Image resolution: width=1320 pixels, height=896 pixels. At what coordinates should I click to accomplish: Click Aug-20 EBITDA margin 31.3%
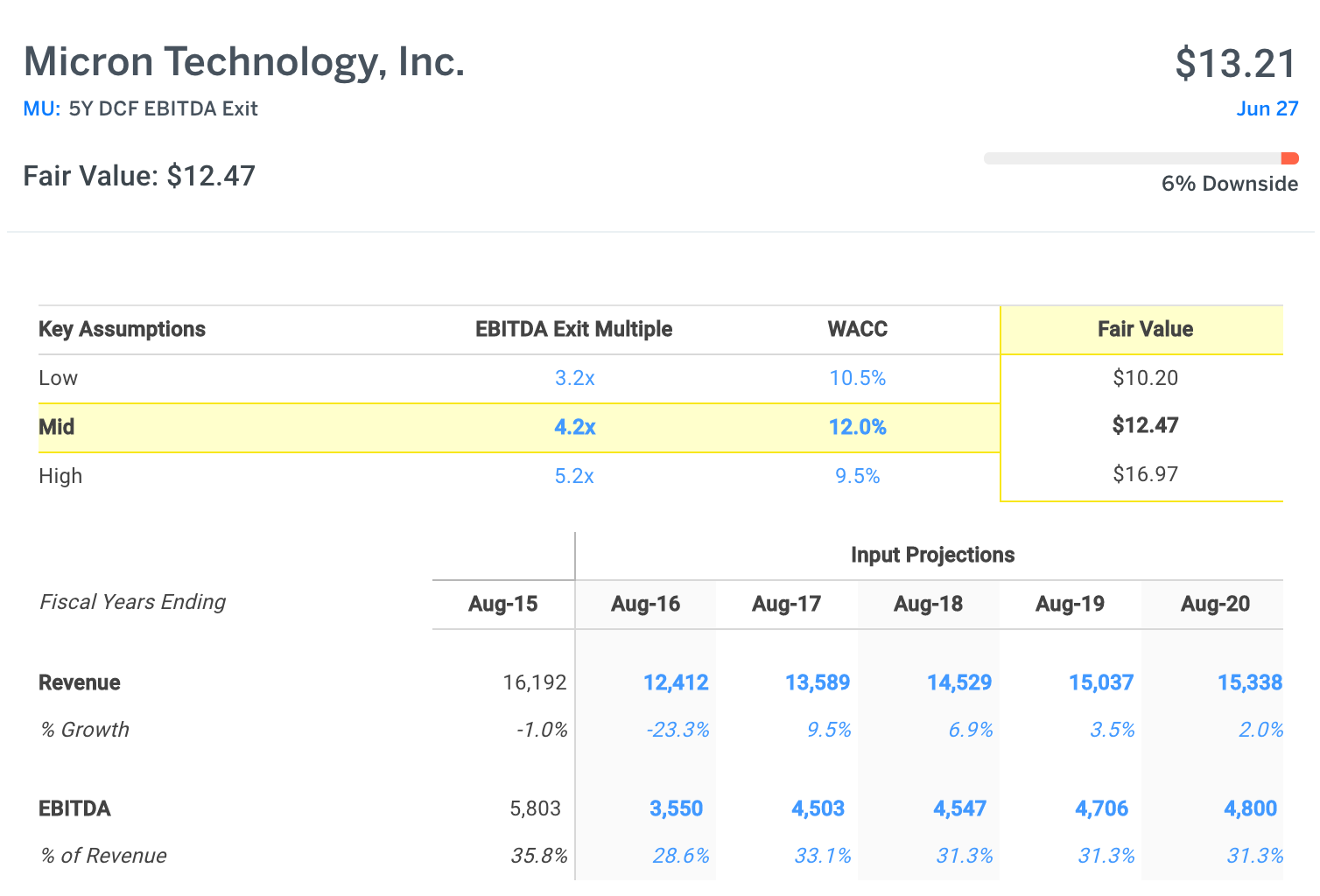(1255, 856)
